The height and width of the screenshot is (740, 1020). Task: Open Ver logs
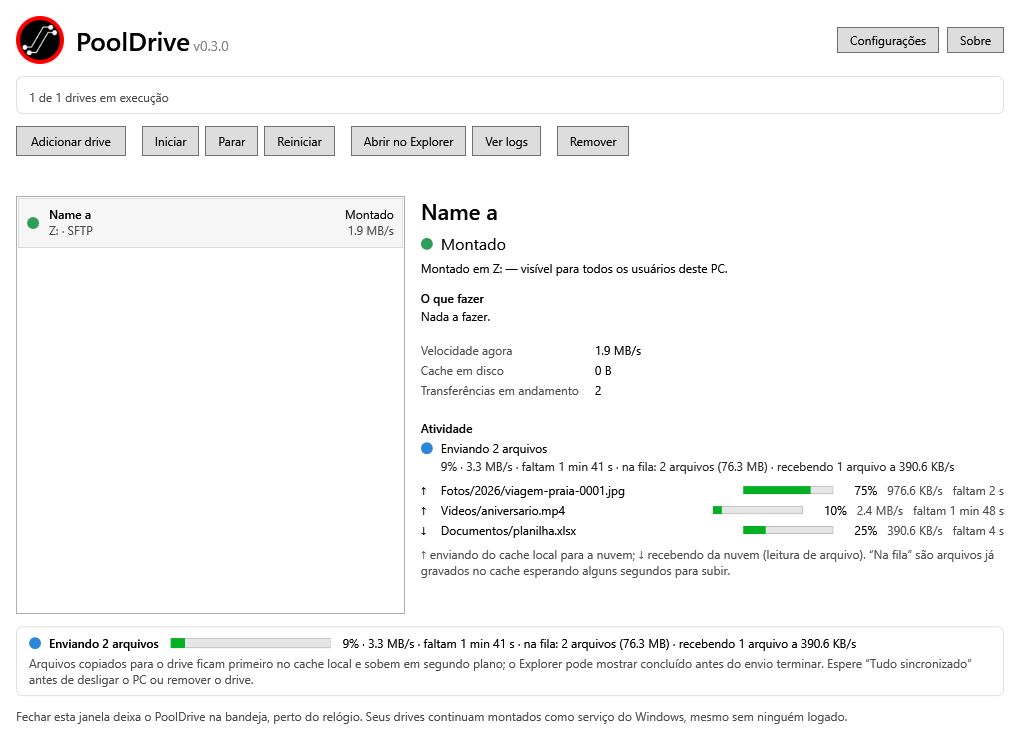coord(506,141)
